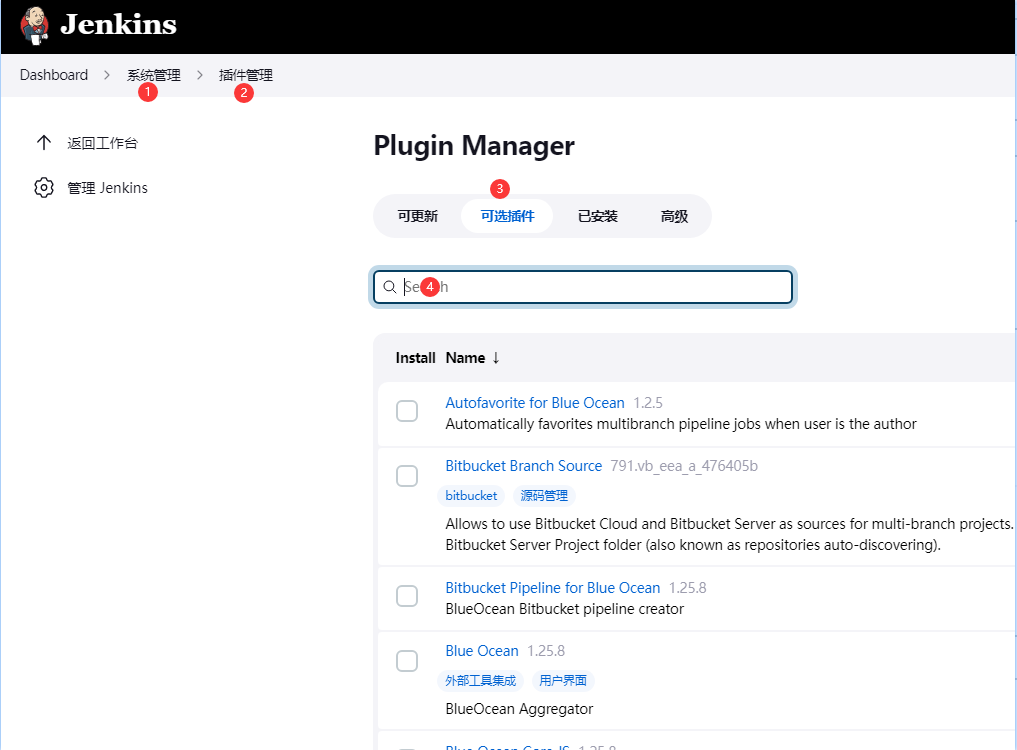Open the Bitbucket Branch Source plugin link
Image resolution: width=1017 pixels, height=750 pixels.
click(523, 466)
